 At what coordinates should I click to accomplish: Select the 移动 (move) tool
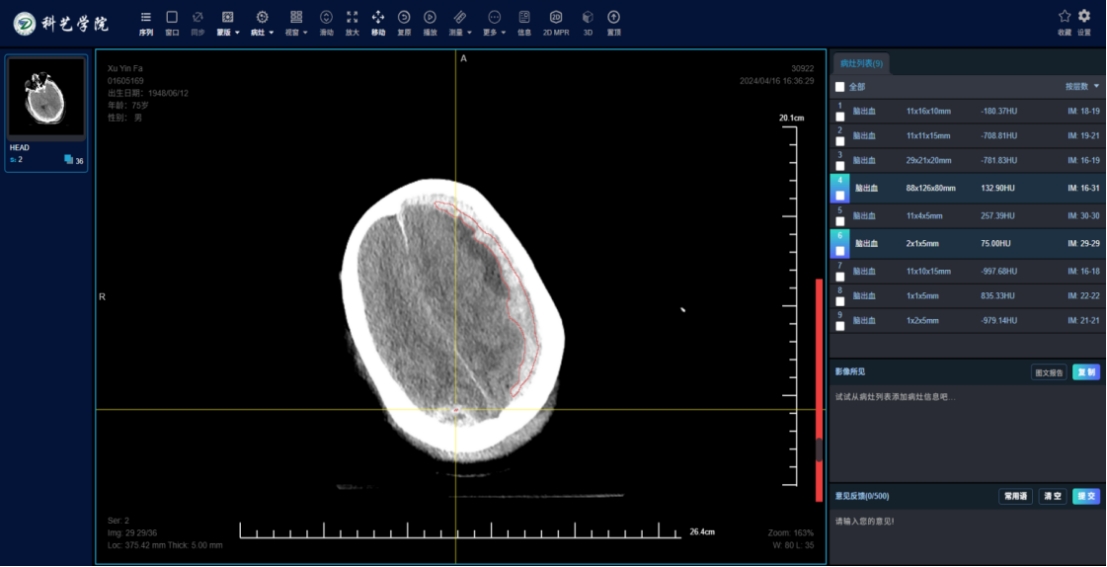378,17
